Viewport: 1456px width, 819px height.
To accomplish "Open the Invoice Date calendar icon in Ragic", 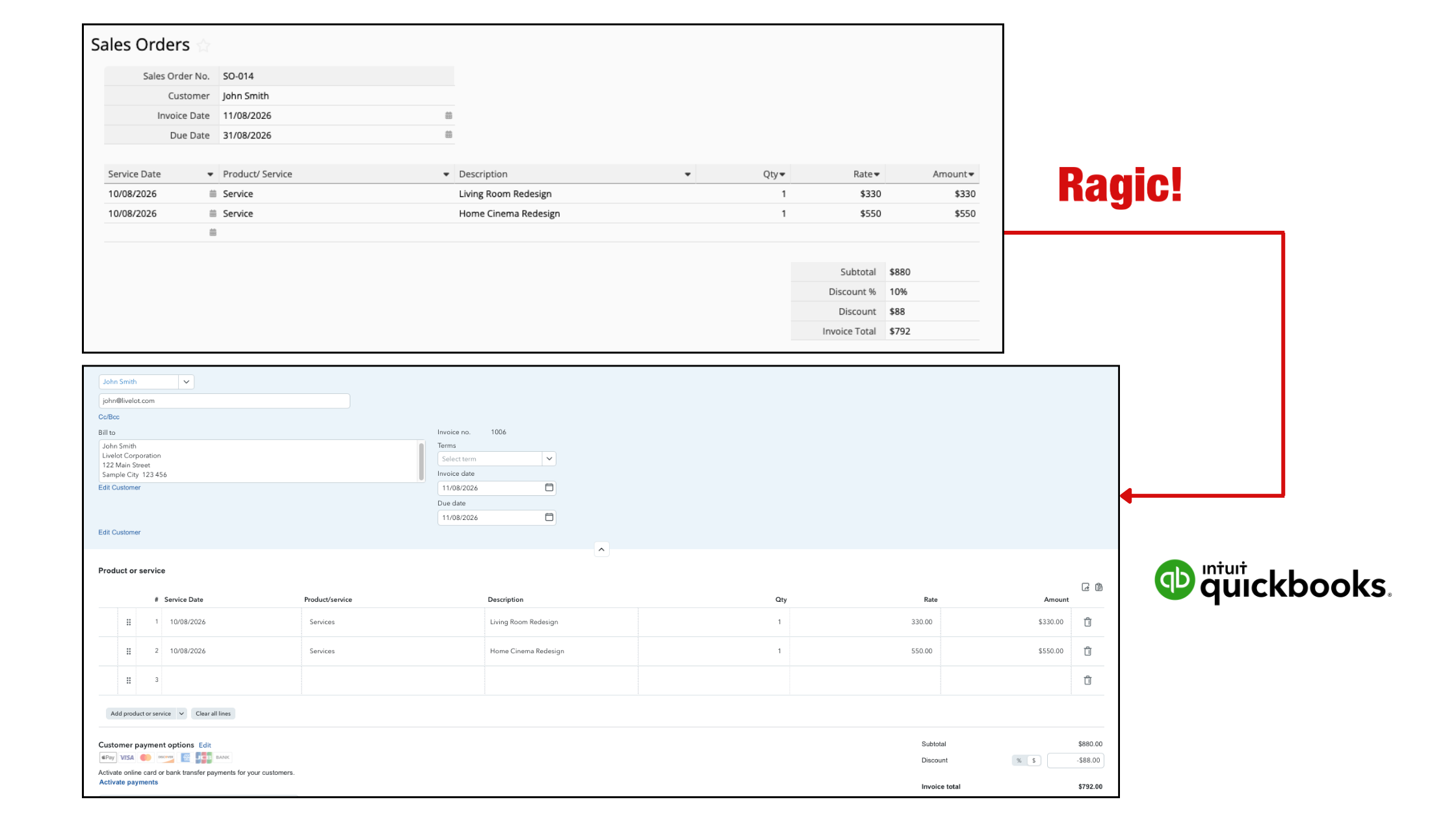I will tap(448, 115).
